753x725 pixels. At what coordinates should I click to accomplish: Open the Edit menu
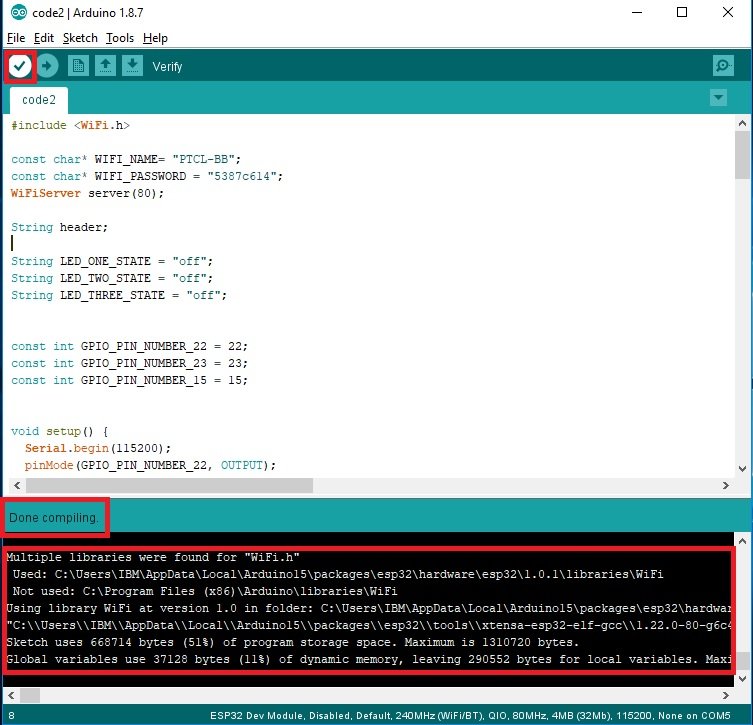click(44, 38)
